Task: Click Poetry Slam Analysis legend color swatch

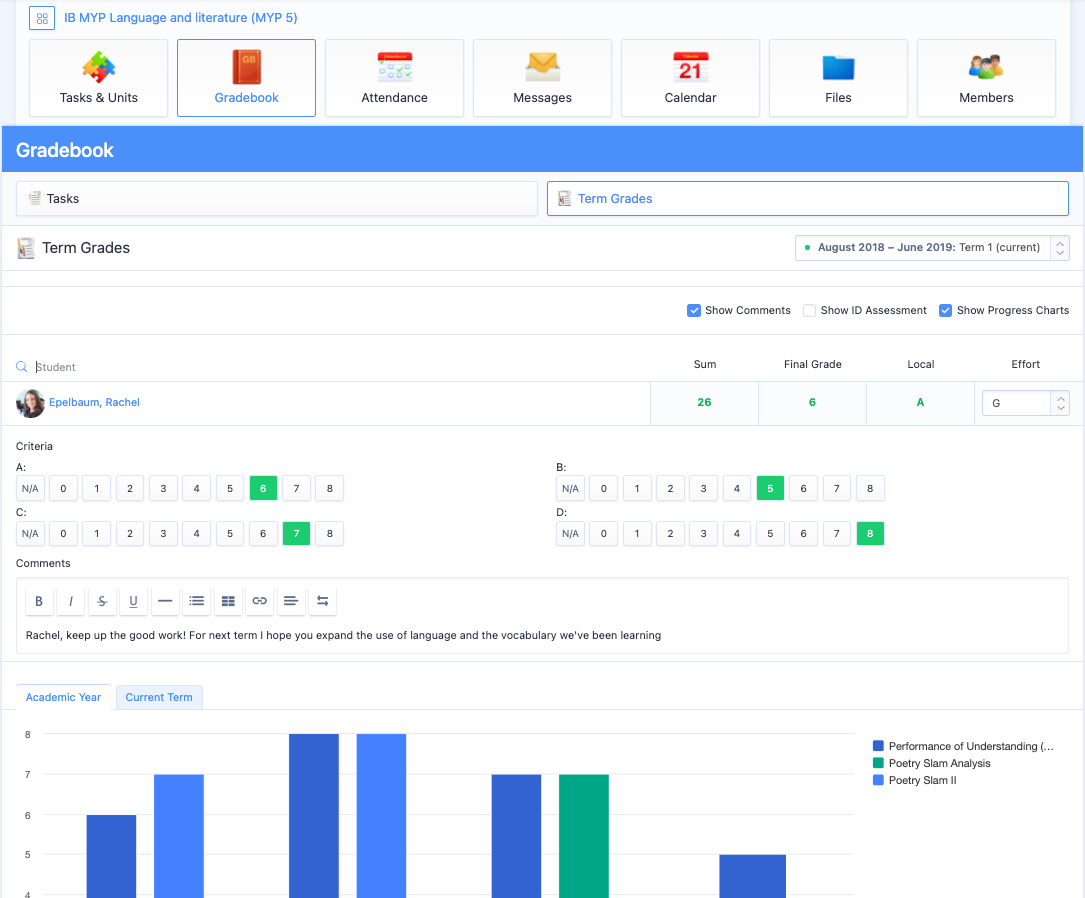Action: [x=878, y=763]
